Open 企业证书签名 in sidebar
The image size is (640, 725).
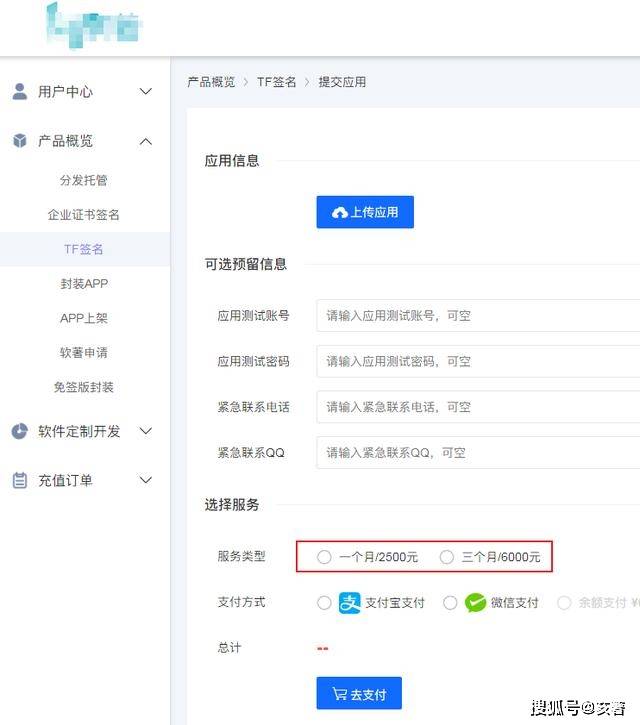(x=84, y=215)
